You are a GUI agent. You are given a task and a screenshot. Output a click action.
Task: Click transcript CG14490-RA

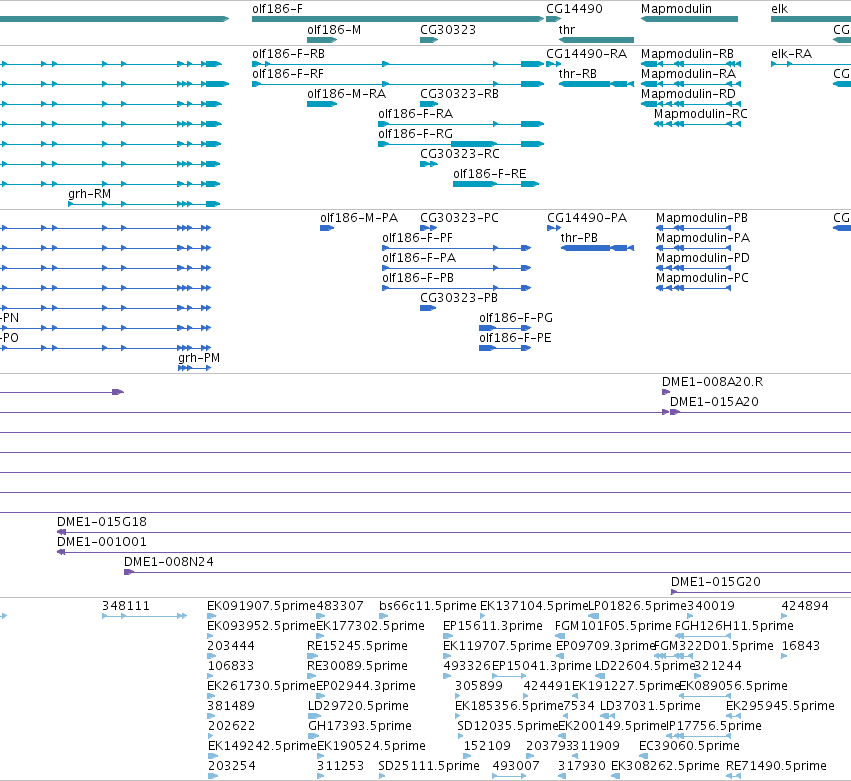point(554,64)
